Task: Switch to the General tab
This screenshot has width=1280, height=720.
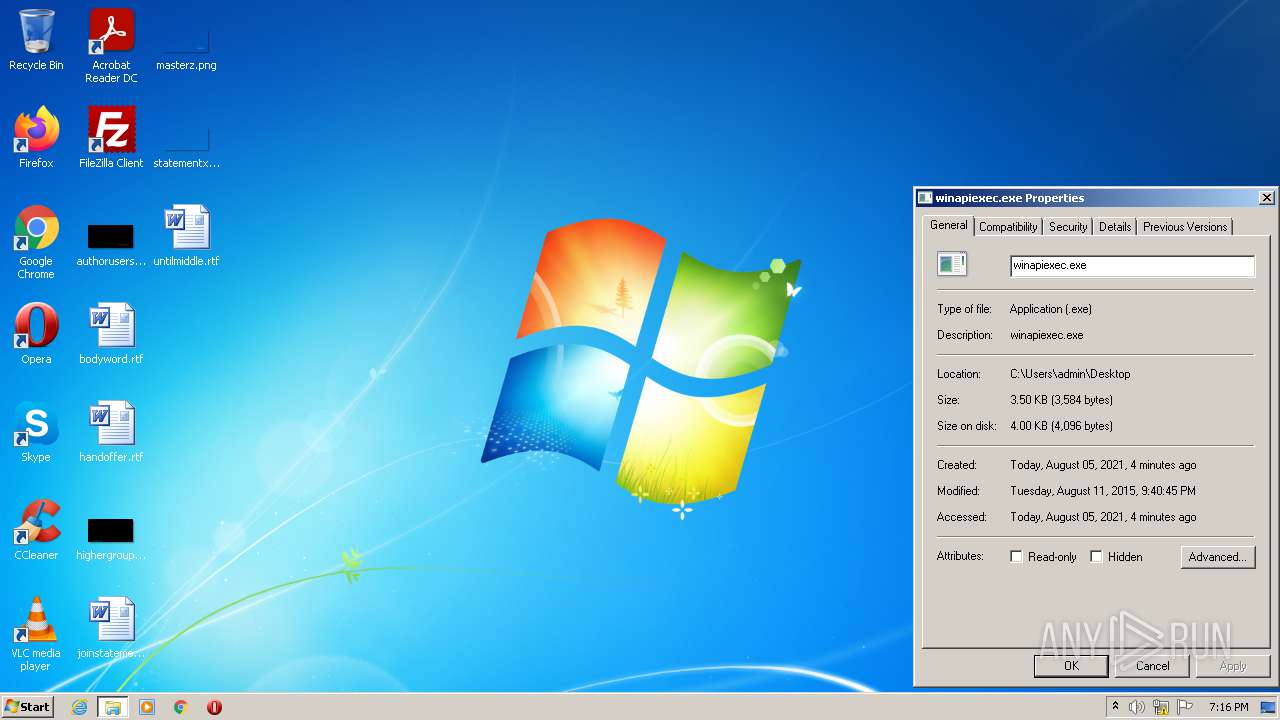Action: (948, 226)
